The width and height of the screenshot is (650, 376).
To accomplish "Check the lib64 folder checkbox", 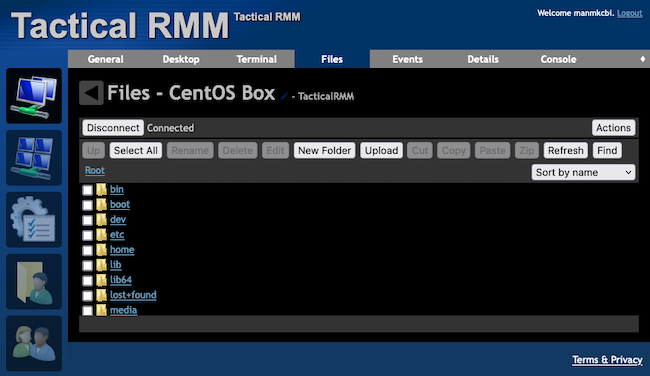I will point(87,281).
